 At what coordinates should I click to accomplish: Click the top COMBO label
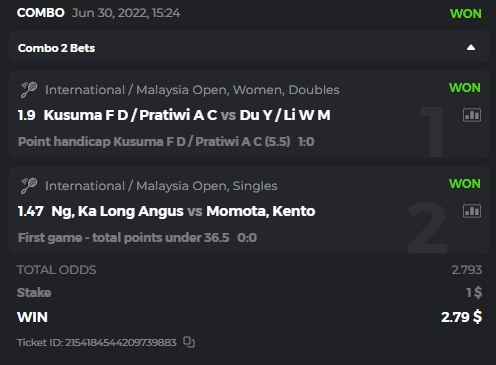tap(41, 13)
